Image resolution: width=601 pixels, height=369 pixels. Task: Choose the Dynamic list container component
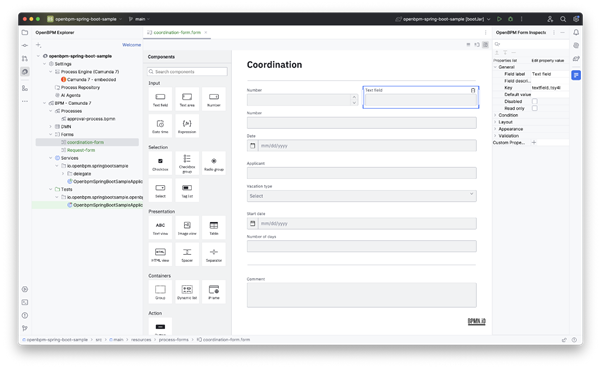pyautogui.click(x=187, y=292)
